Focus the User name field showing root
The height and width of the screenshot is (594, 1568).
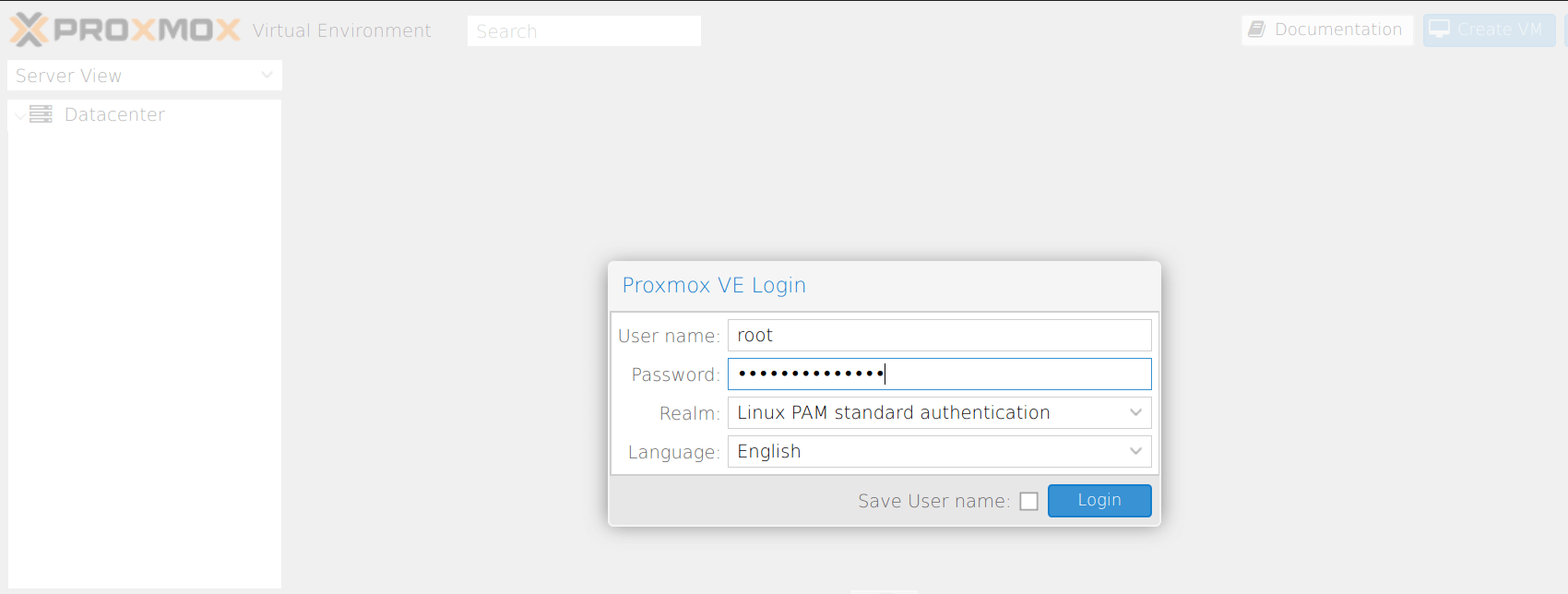(x=939, y=335)
